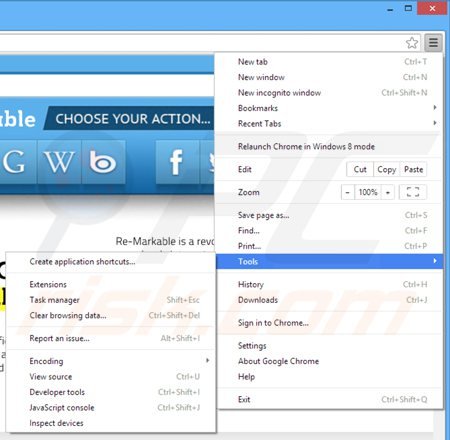Click the Copy button in Edit row
Viewport: 450px width, 440px height.
tap(386, 169)
